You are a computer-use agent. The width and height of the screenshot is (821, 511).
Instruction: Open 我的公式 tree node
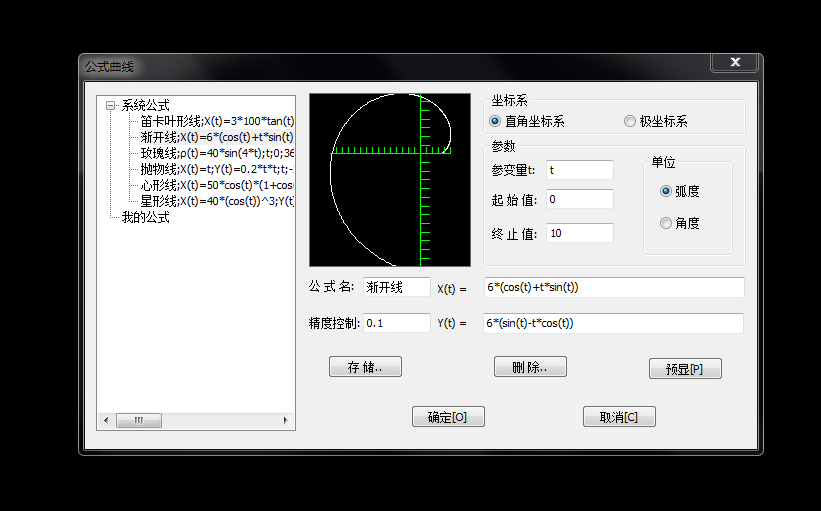[145, 217]
